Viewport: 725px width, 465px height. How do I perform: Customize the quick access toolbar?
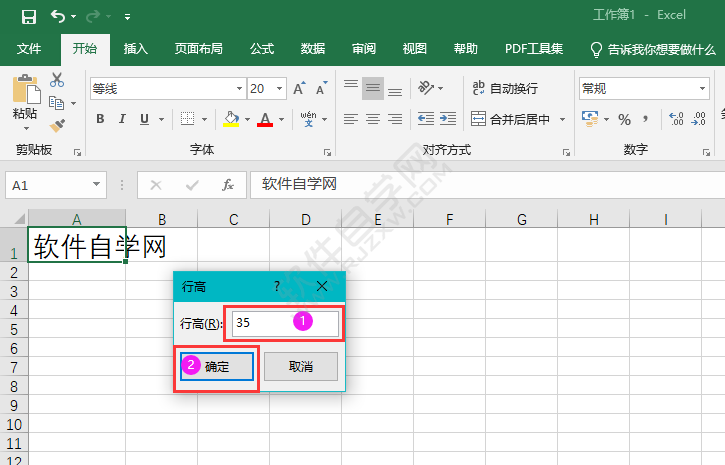(x=127, y=18)
